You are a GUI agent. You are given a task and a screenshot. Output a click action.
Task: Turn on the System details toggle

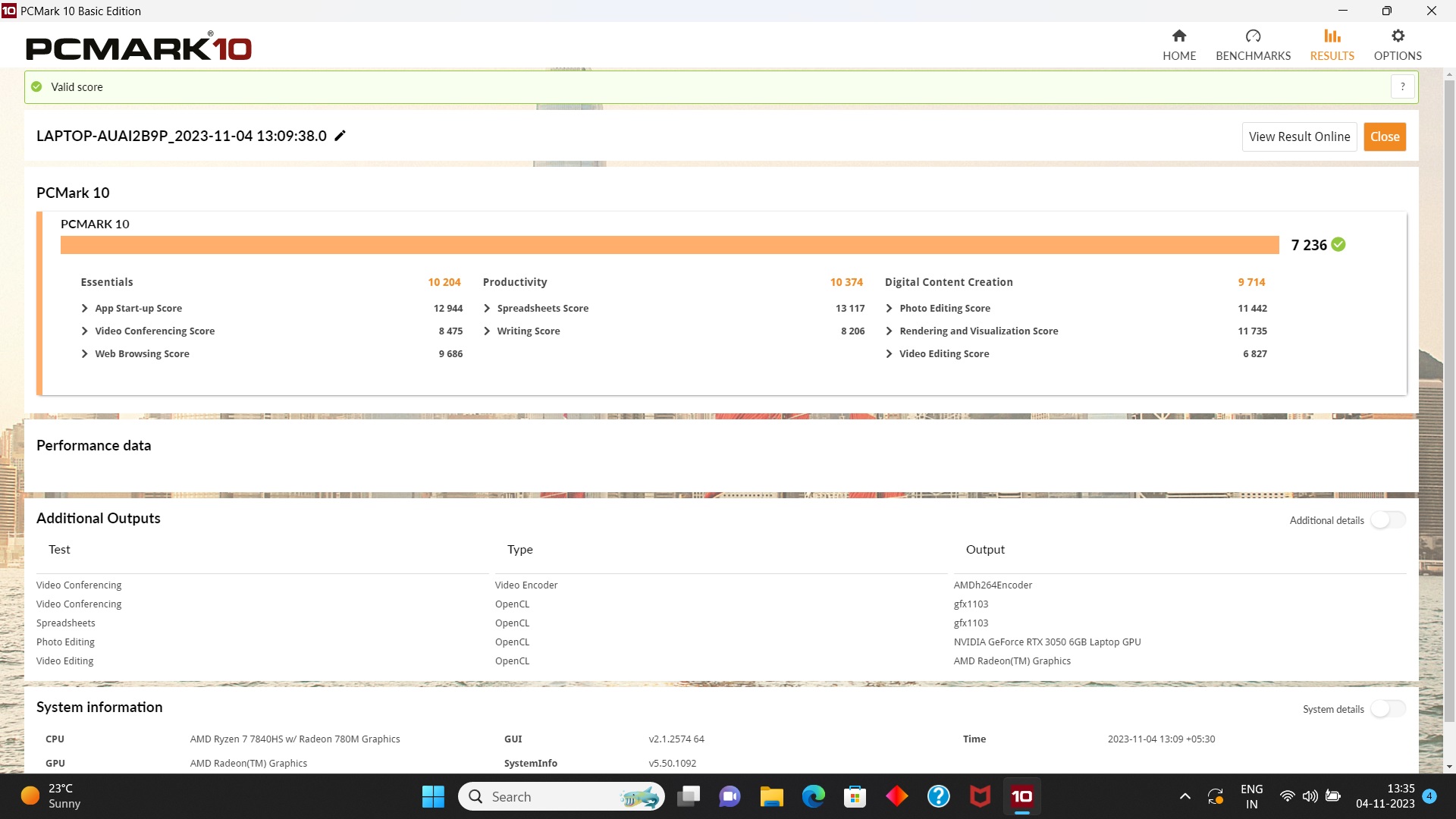pos(1388,709)
